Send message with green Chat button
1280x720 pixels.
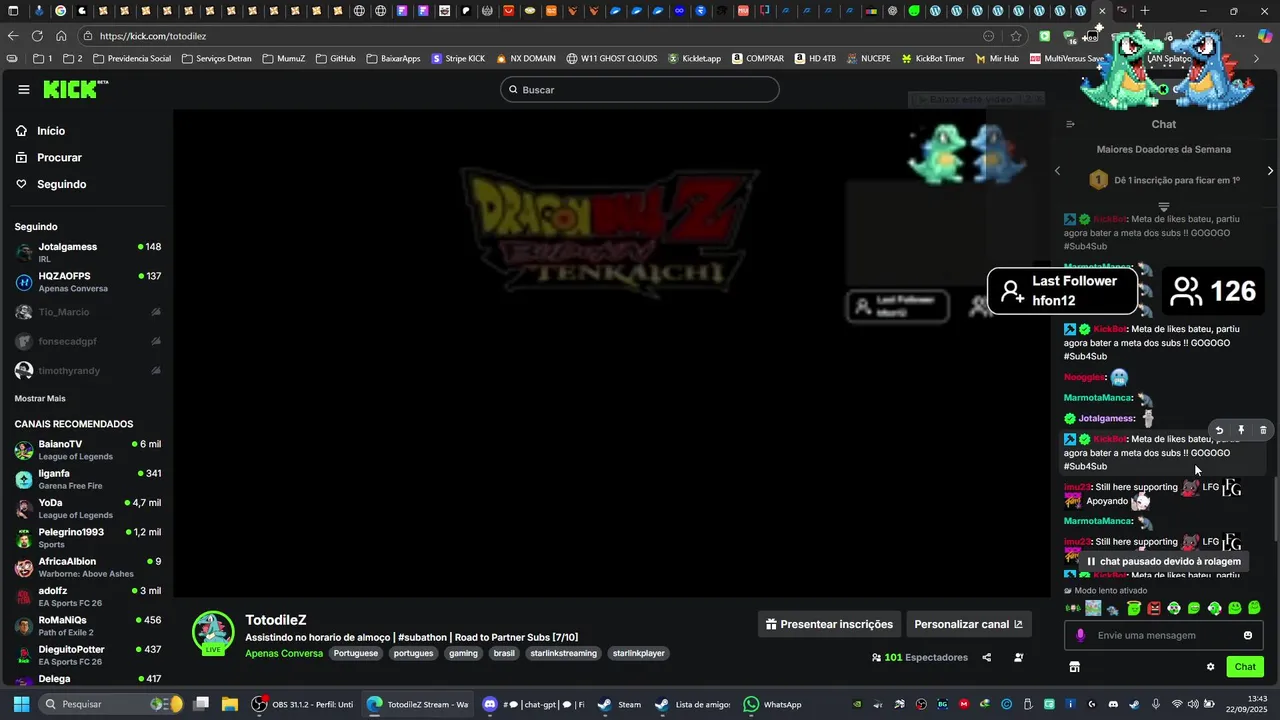1245,667
